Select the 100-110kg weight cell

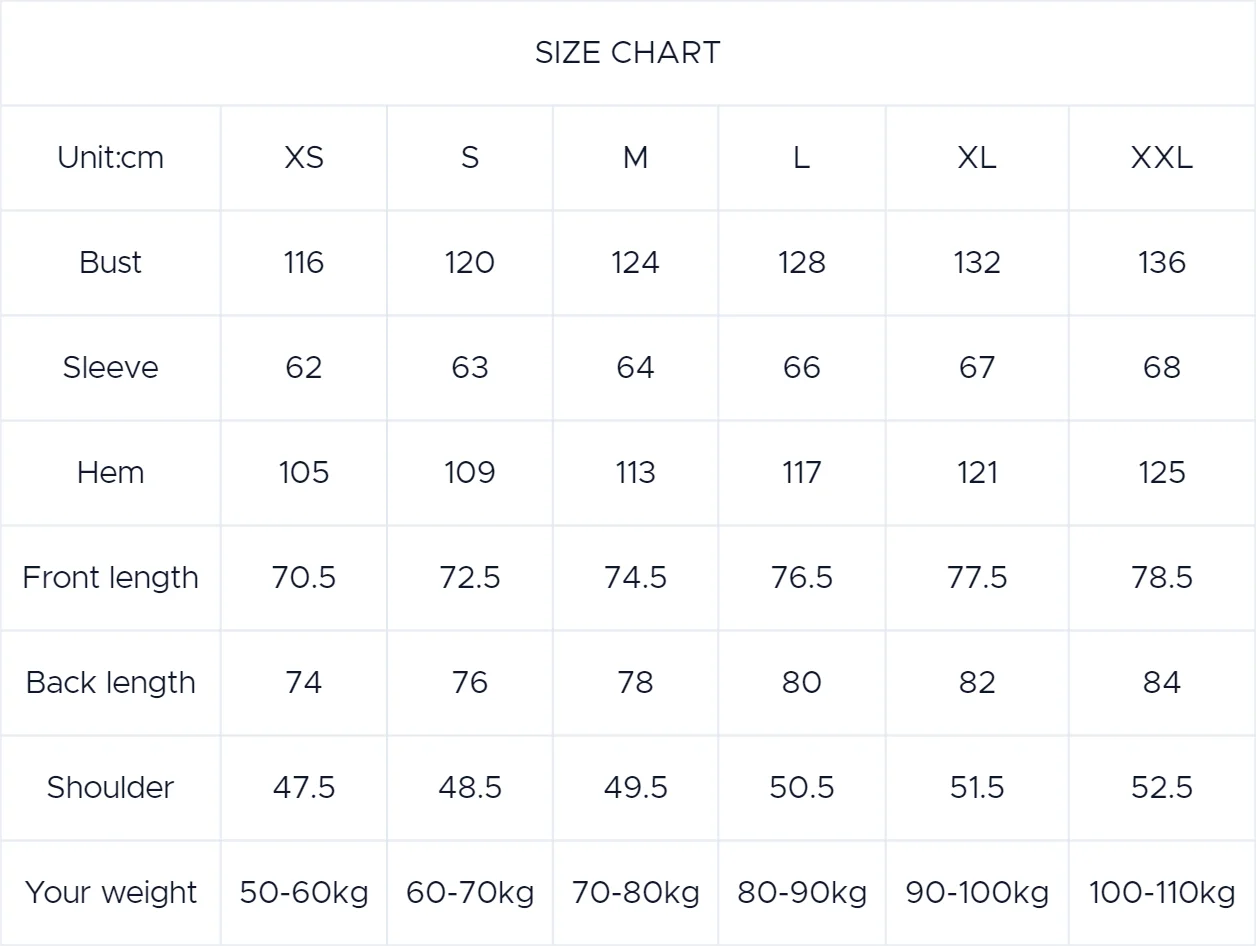click(1162, 893)
